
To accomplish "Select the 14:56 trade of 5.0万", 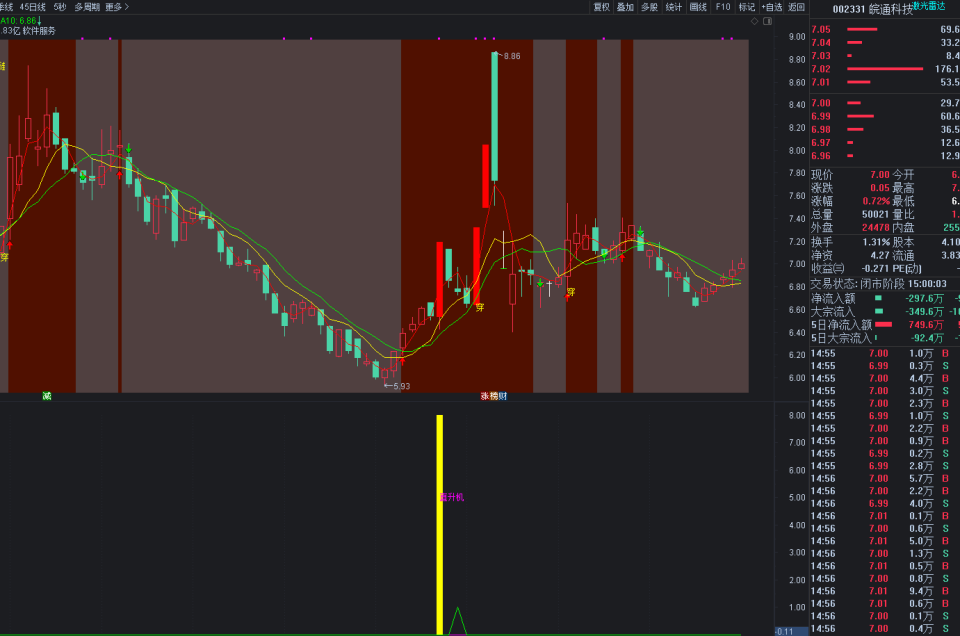I will point(885,541).
